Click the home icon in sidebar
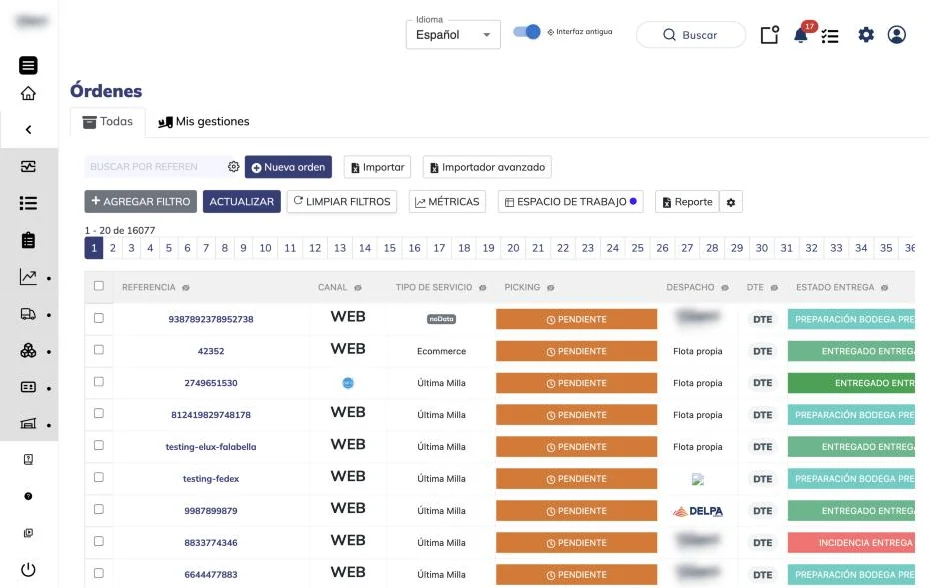940x588 pixels. point(28,94)
